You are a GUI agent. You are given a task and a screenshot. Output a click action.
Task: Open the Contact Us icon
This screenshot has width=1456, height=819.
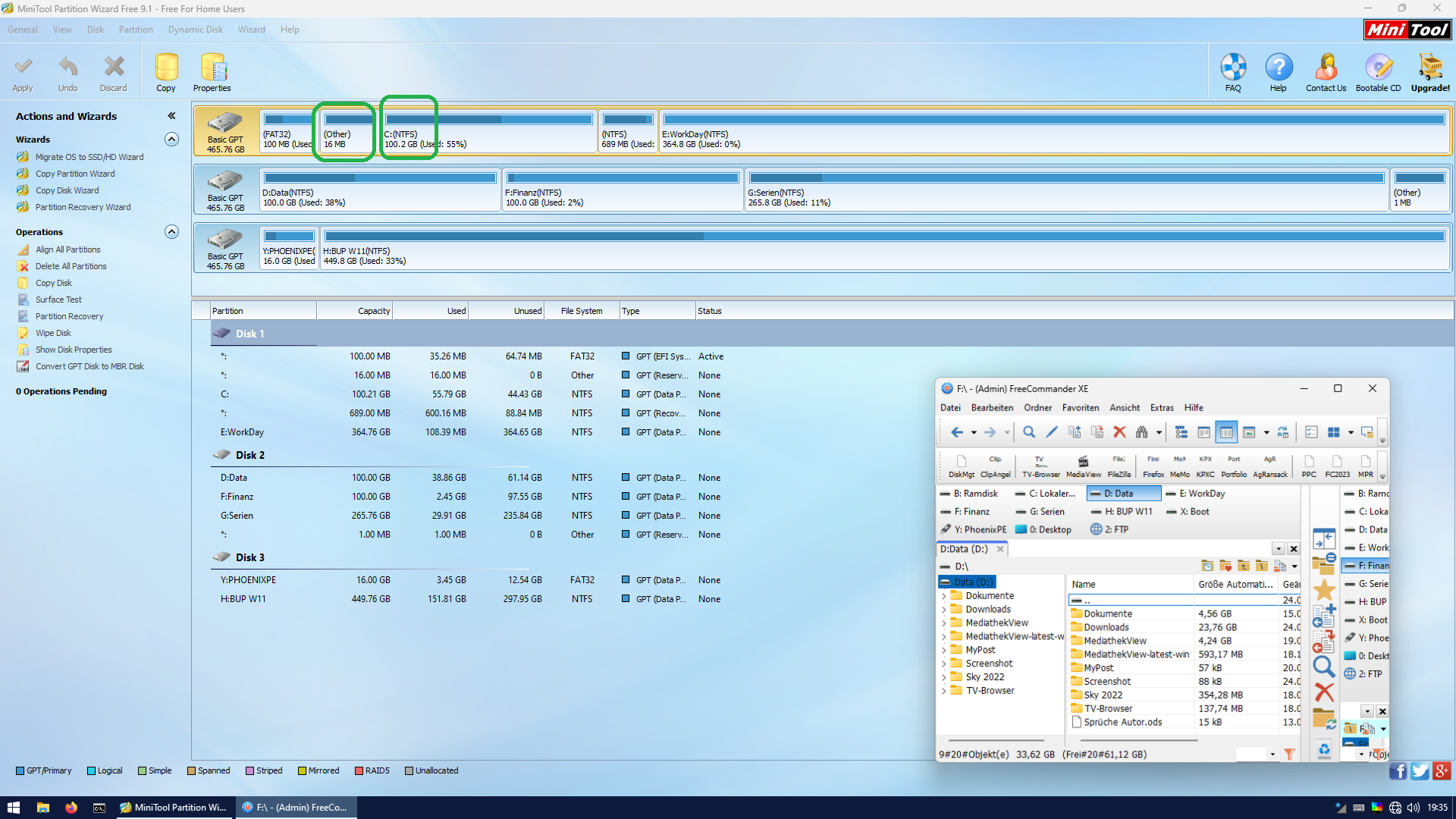(x=1326, y=68)
